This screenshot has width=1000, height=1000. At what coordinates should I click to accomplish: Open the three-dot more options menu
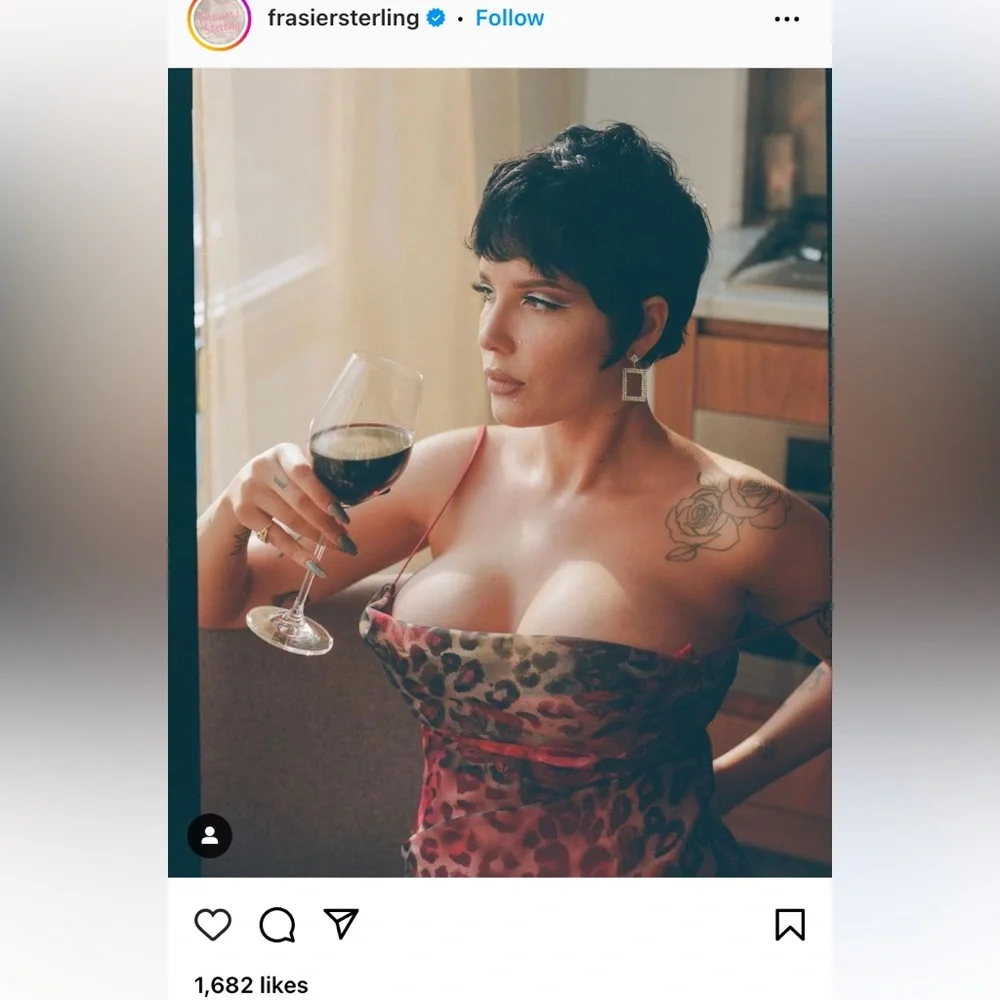point(787,19)
